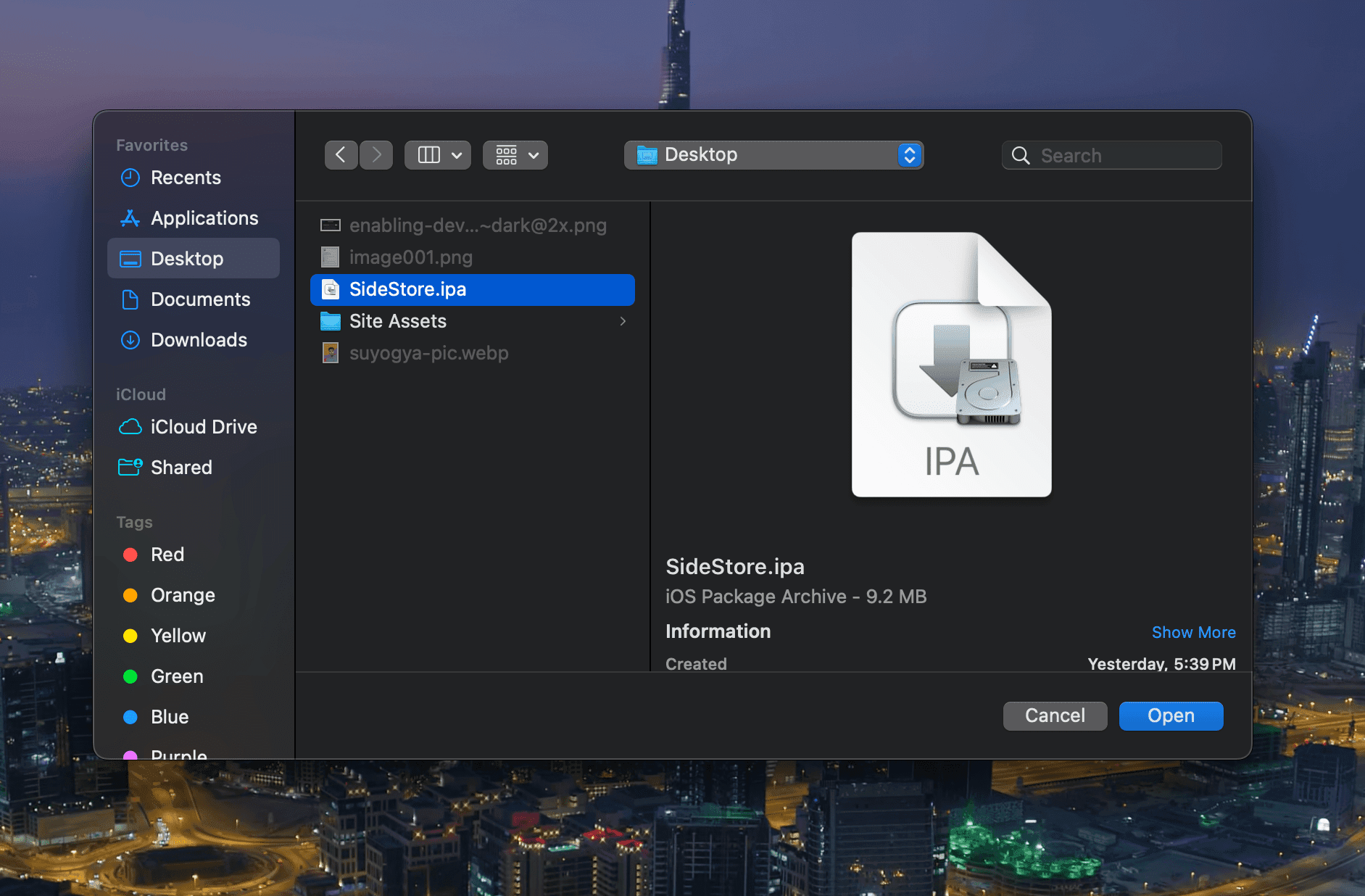This screenshot has height=896, width=1365.
Task: Switch to Desktop in Favorites
Action: 187,258
